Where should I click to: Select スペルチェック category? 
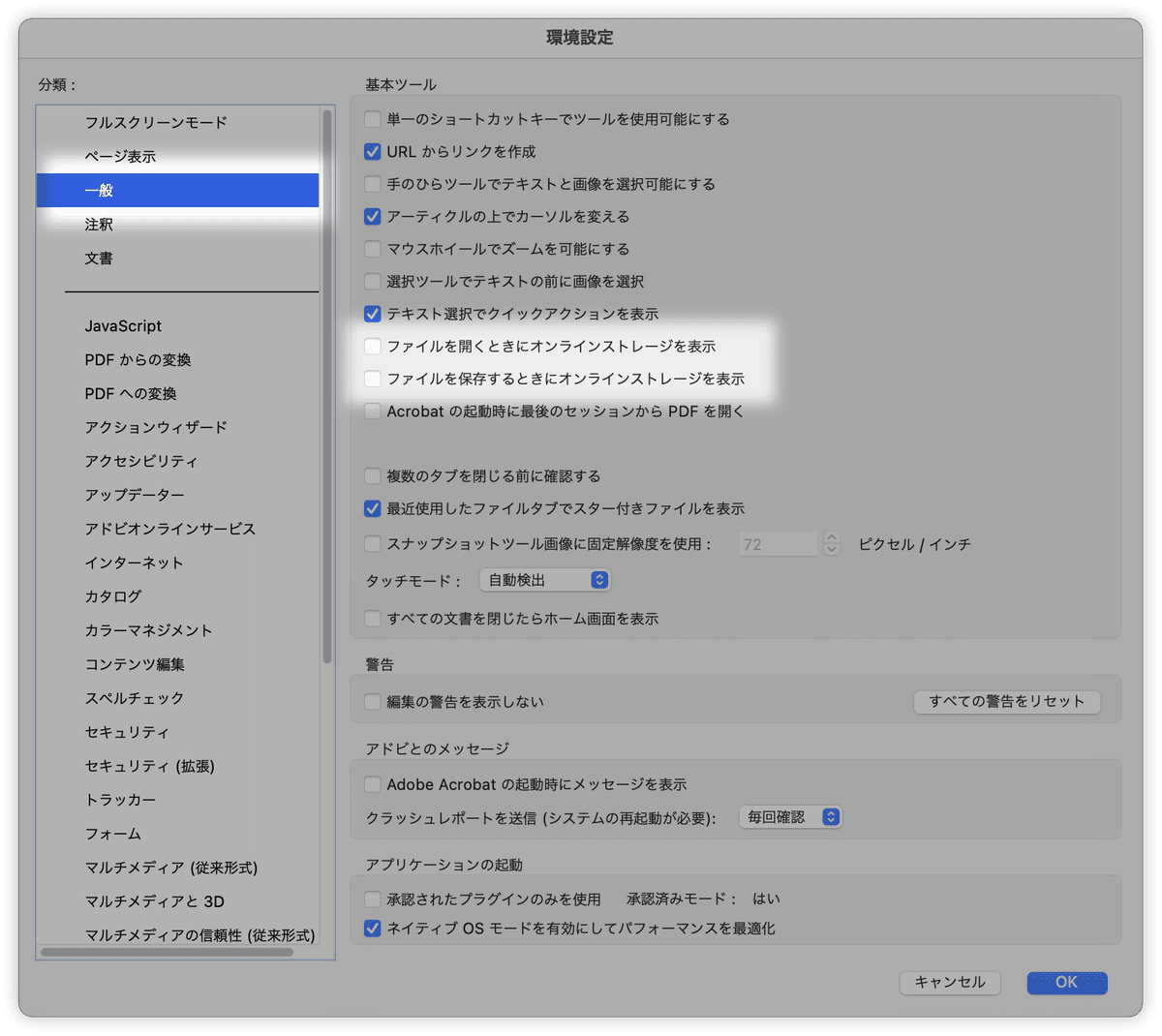tap(178, 699)
